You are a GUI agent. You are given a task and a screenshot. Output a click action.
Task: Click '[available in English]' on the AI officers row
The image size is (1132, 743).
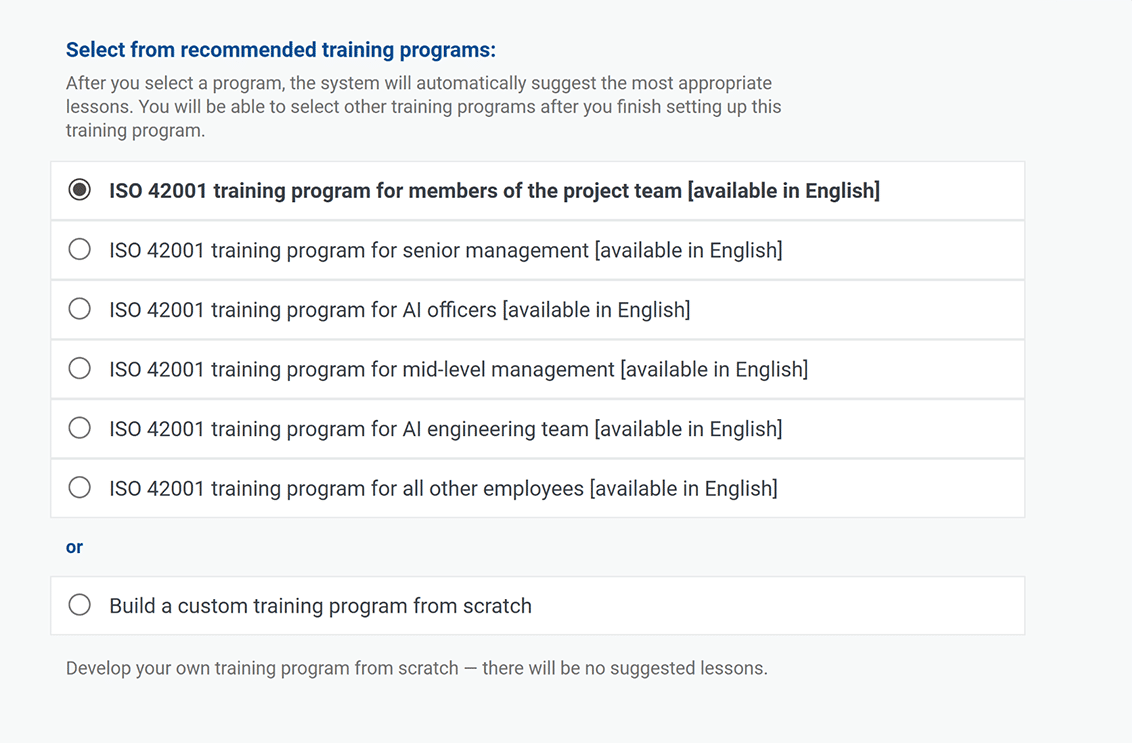(x=596, y=310)
